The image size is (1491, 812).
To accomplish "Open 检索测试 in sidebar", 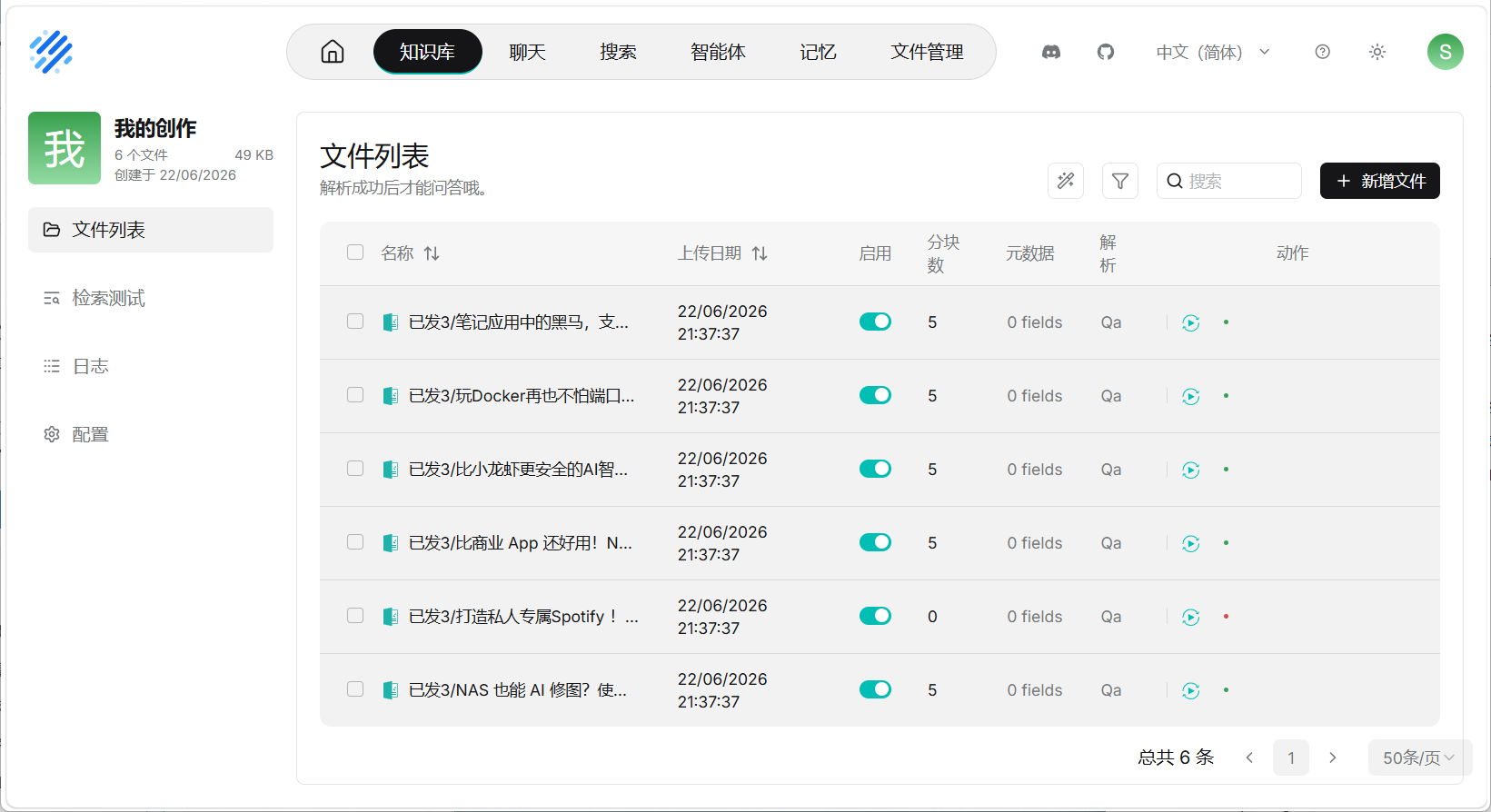I will pos(151,298).
